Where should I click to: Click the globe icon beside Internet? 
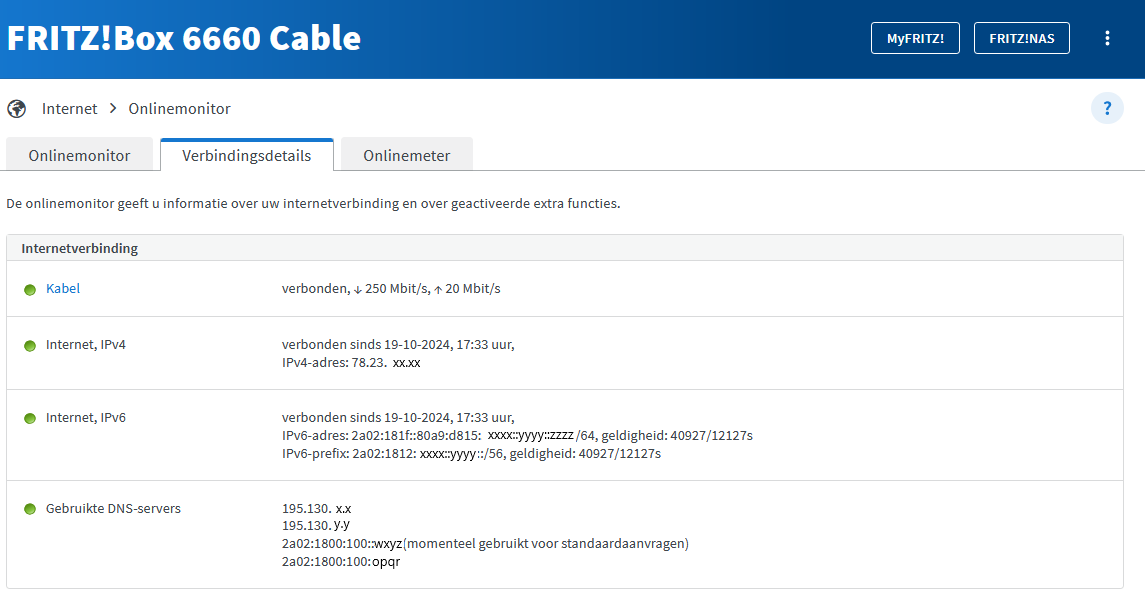17,108
